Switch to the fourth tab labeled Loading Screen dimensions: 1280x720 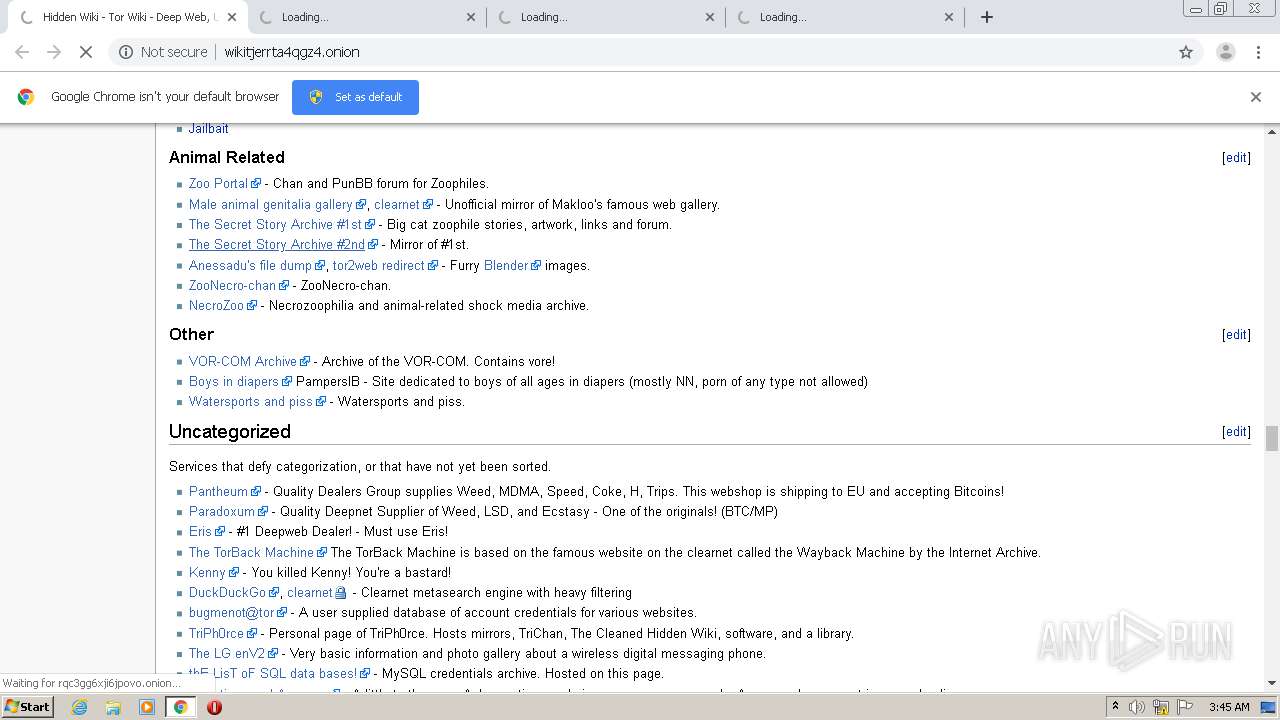point(843,17)
